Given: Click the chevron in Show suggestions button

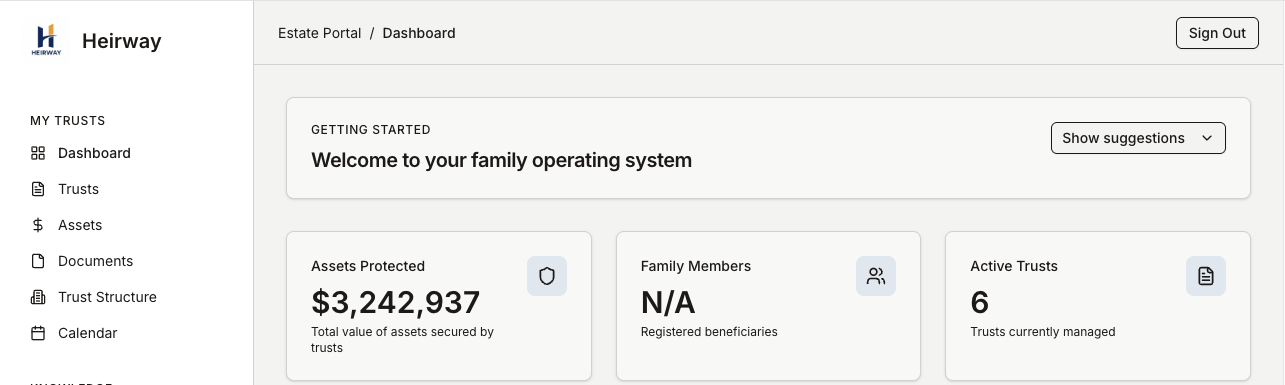Looking at the screenshot, I should tap(1207, 138).
